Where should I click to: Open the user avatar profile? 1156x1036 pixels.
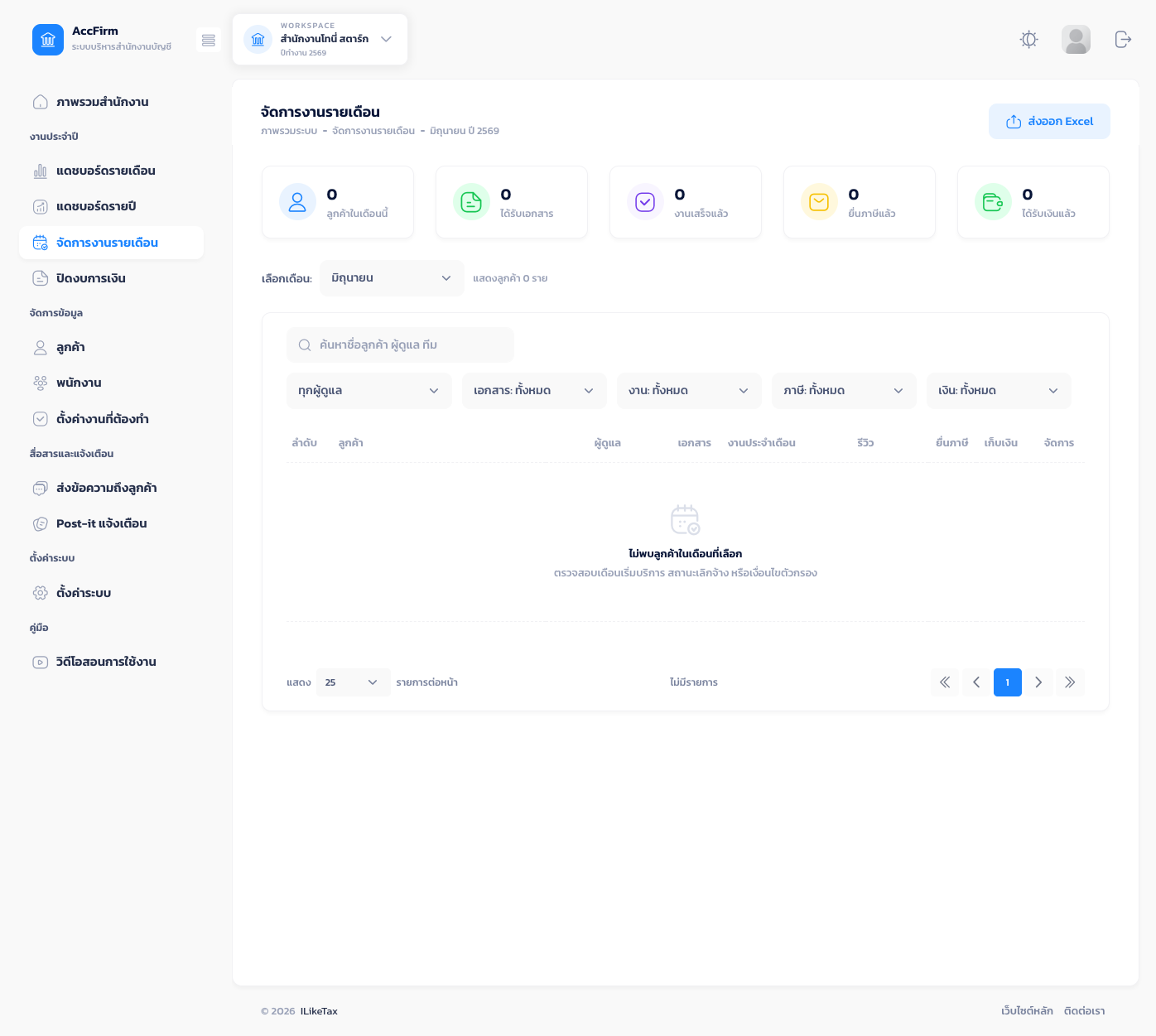coord(1076,39)
